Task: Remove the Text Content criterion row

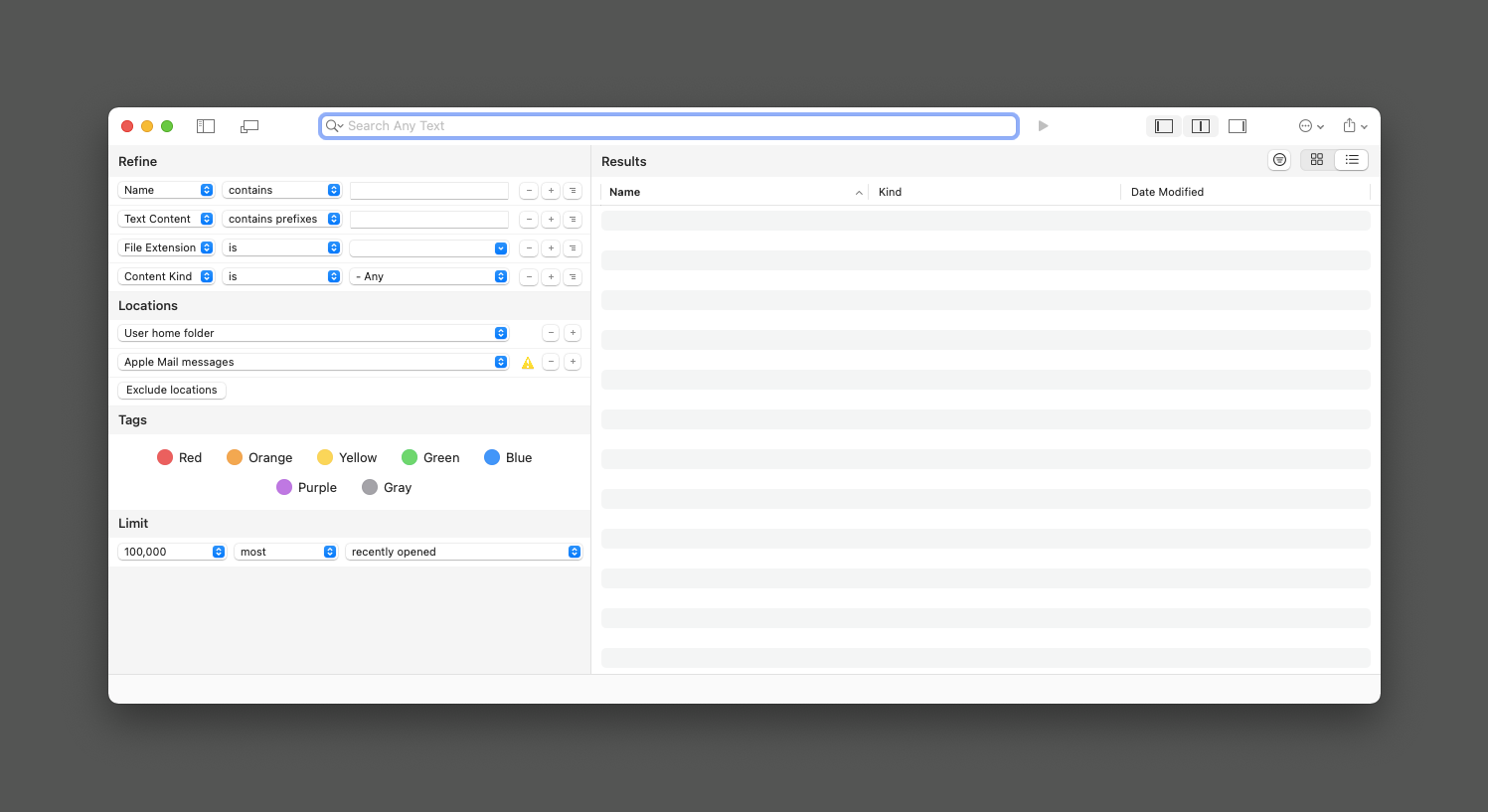Action: pyautogui.click(x=529, y=219)
